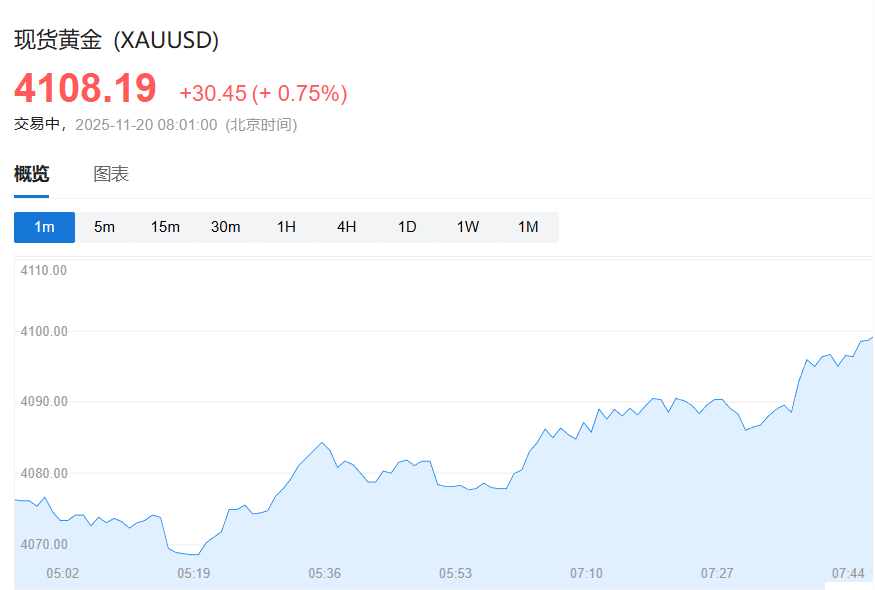Choose the 15m timeframe
This screenshot has width=875, height=590.
[165, 227]
